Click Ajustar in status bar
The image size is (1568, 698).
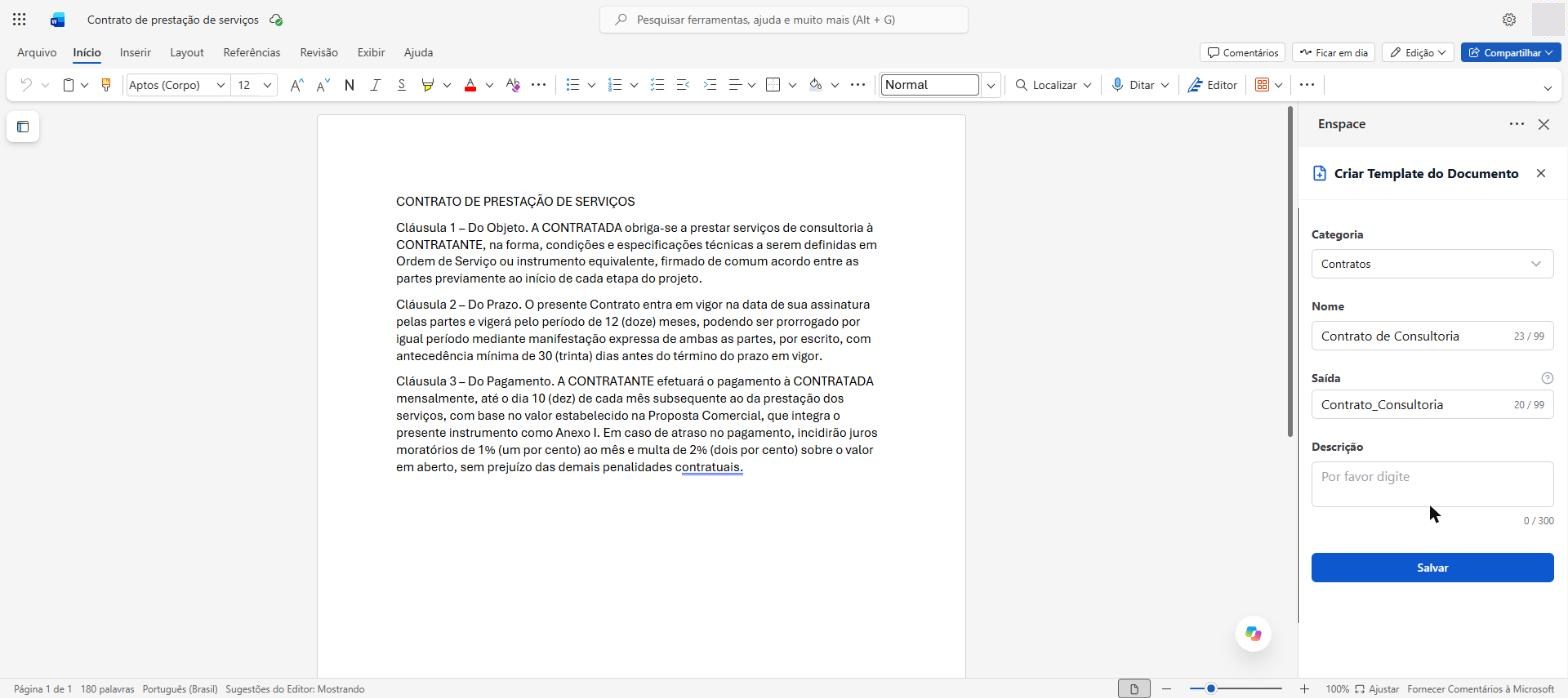(x=1376, y=689)
